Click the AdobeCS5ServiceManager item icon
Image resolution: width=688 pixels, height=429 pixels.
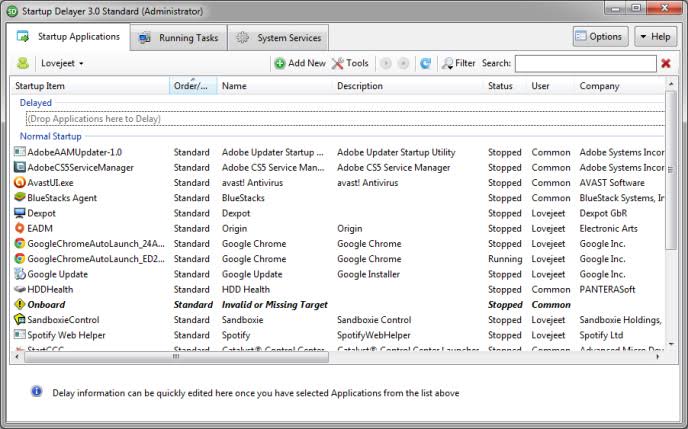pos(20,167)
